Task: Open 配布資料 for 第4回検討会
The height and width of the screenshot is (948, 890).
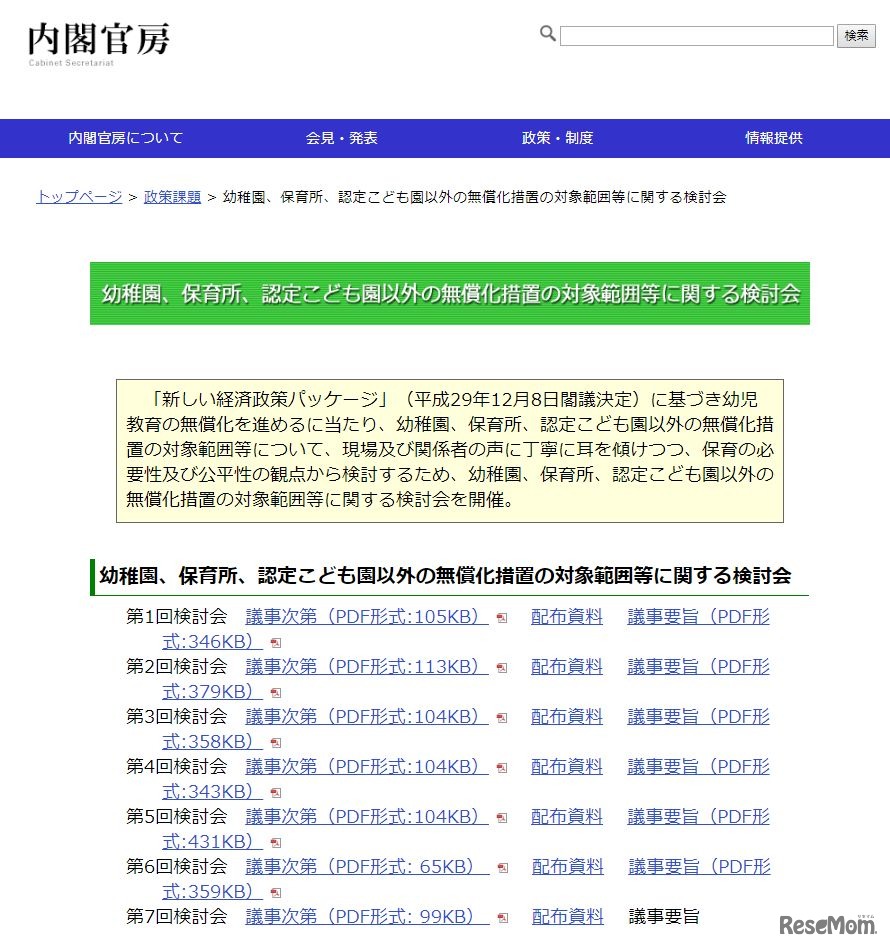Action: point(567,768)
